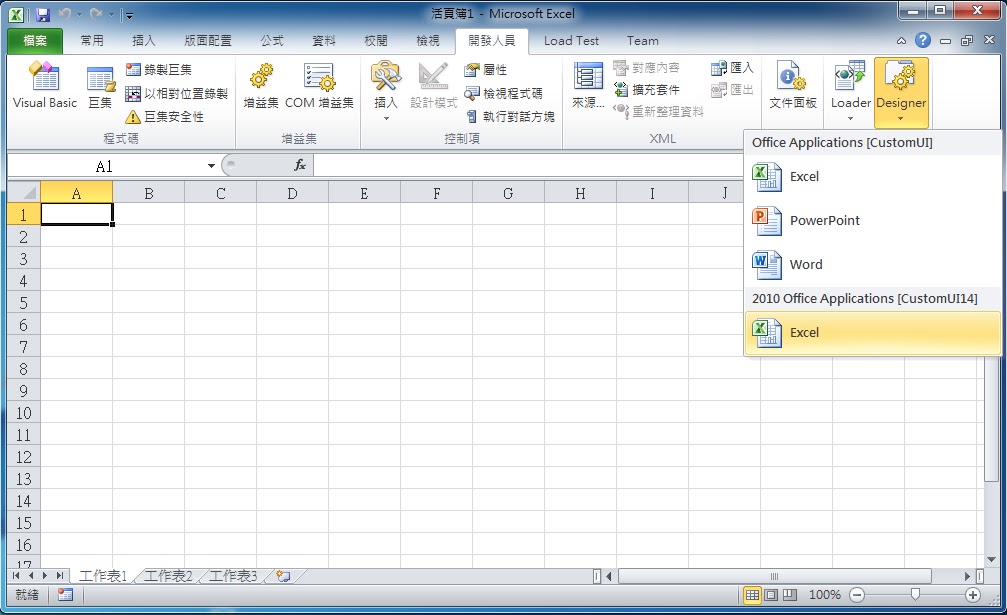The height and width of the screenshot is (615, 1007).
Task: Switch to the 常用 Home tab
Action: [92, 40]
